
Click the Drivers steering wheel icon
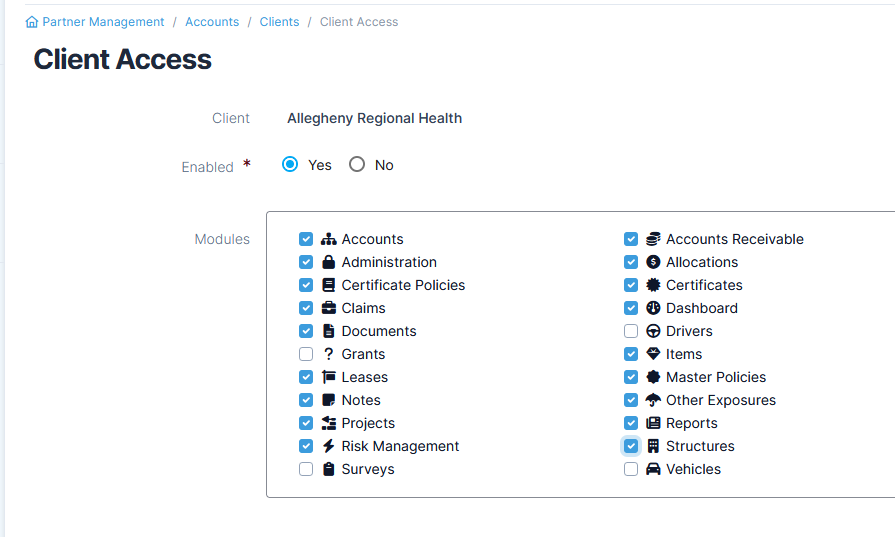(x=653, y=331)
